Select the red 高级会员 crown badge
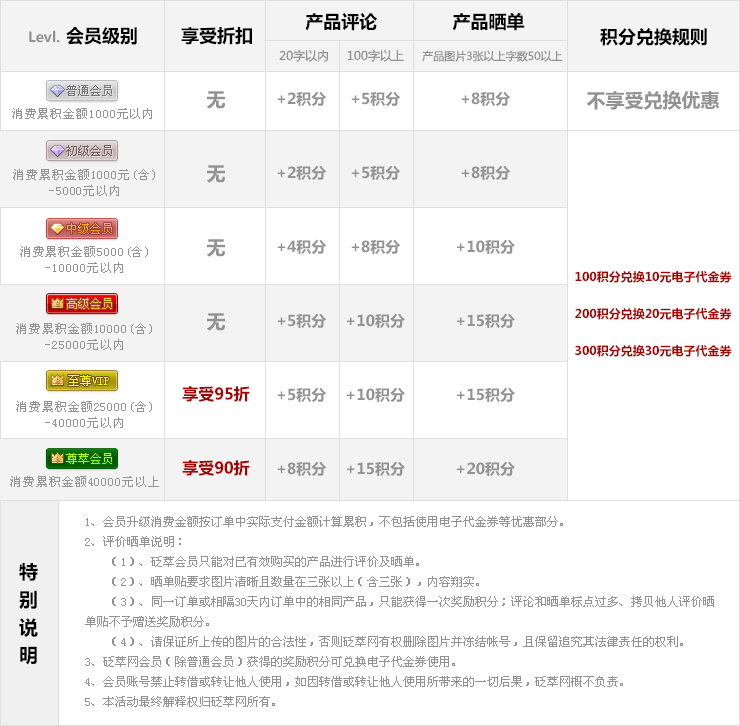Viewport: 740px width, 726px height. click(x=82, y=303)
